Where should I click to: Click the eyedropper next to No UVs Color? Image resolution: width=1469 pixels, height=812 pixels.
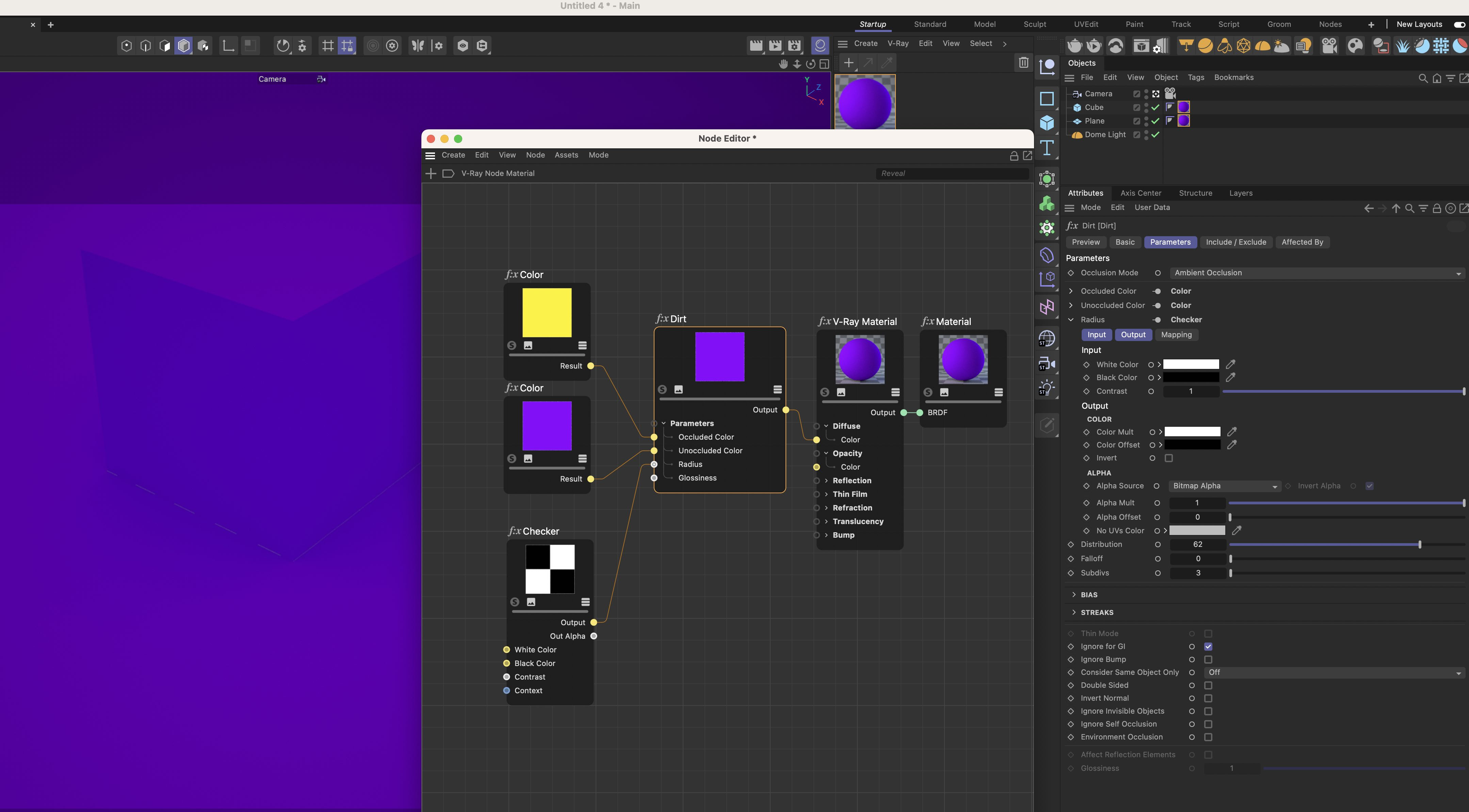[x=1236, y=530]
